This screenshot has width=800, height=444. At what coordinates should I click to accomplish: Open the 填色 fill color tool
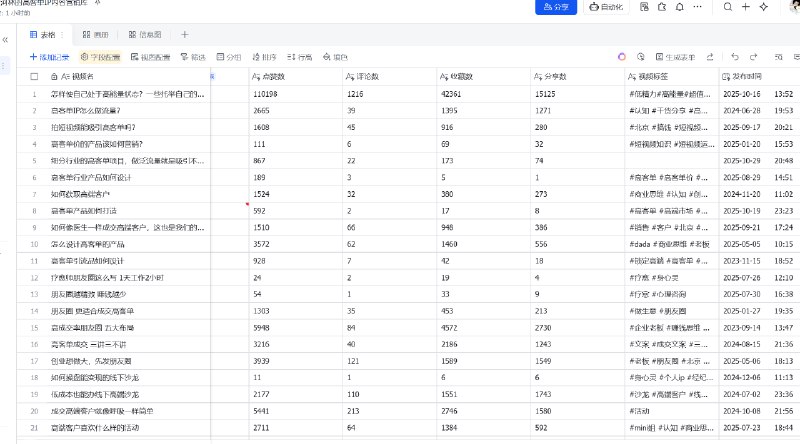coord(335,58)
